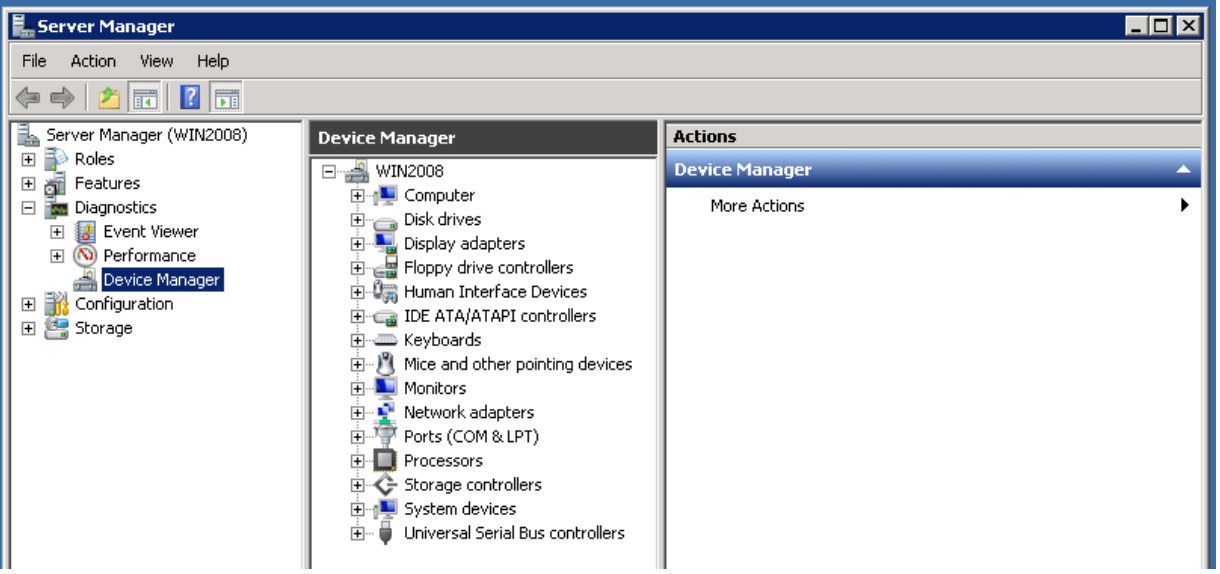Viewport: 1220px width, 574px height.
Task: Toggle Show/Hide Action Pane toolbar icon
Action: click(x=227, y=98)
